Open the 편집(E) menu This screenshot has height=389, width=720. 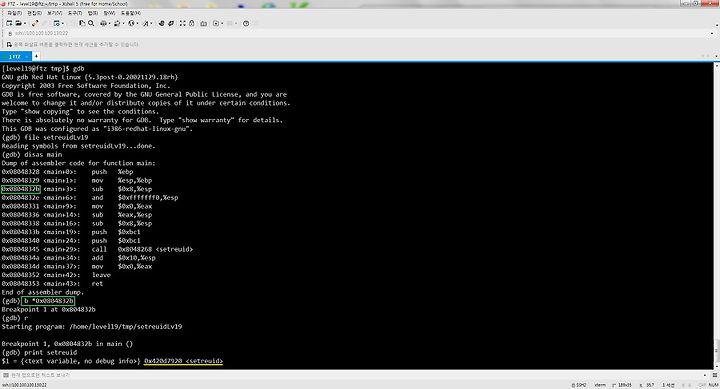tap(34, 13)
